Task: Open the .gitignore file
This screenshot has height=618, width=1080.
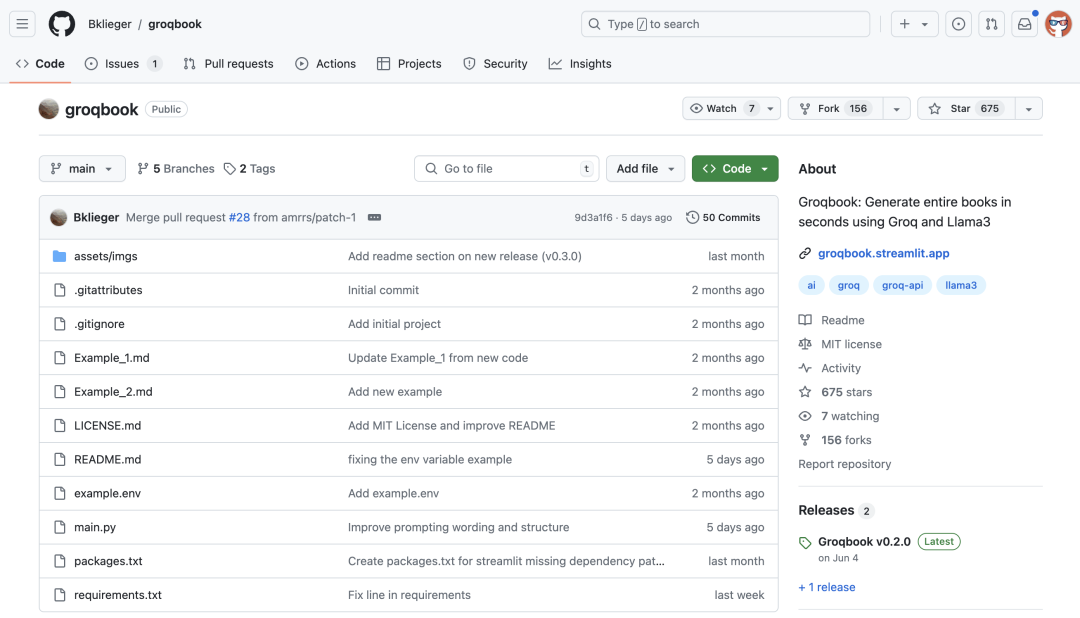Action: click(99, 324)
